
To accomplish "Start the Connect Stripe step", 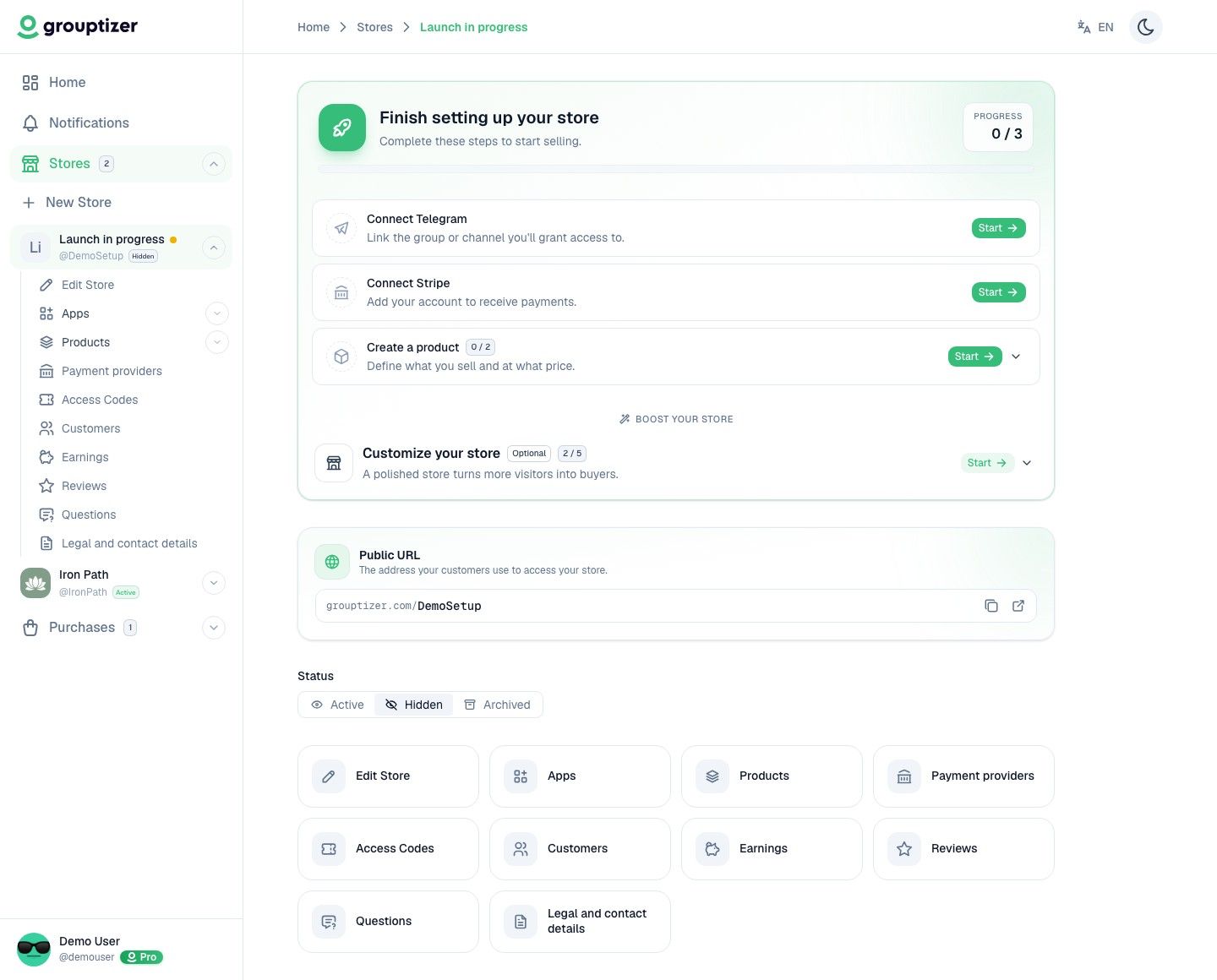I will 998,292.
